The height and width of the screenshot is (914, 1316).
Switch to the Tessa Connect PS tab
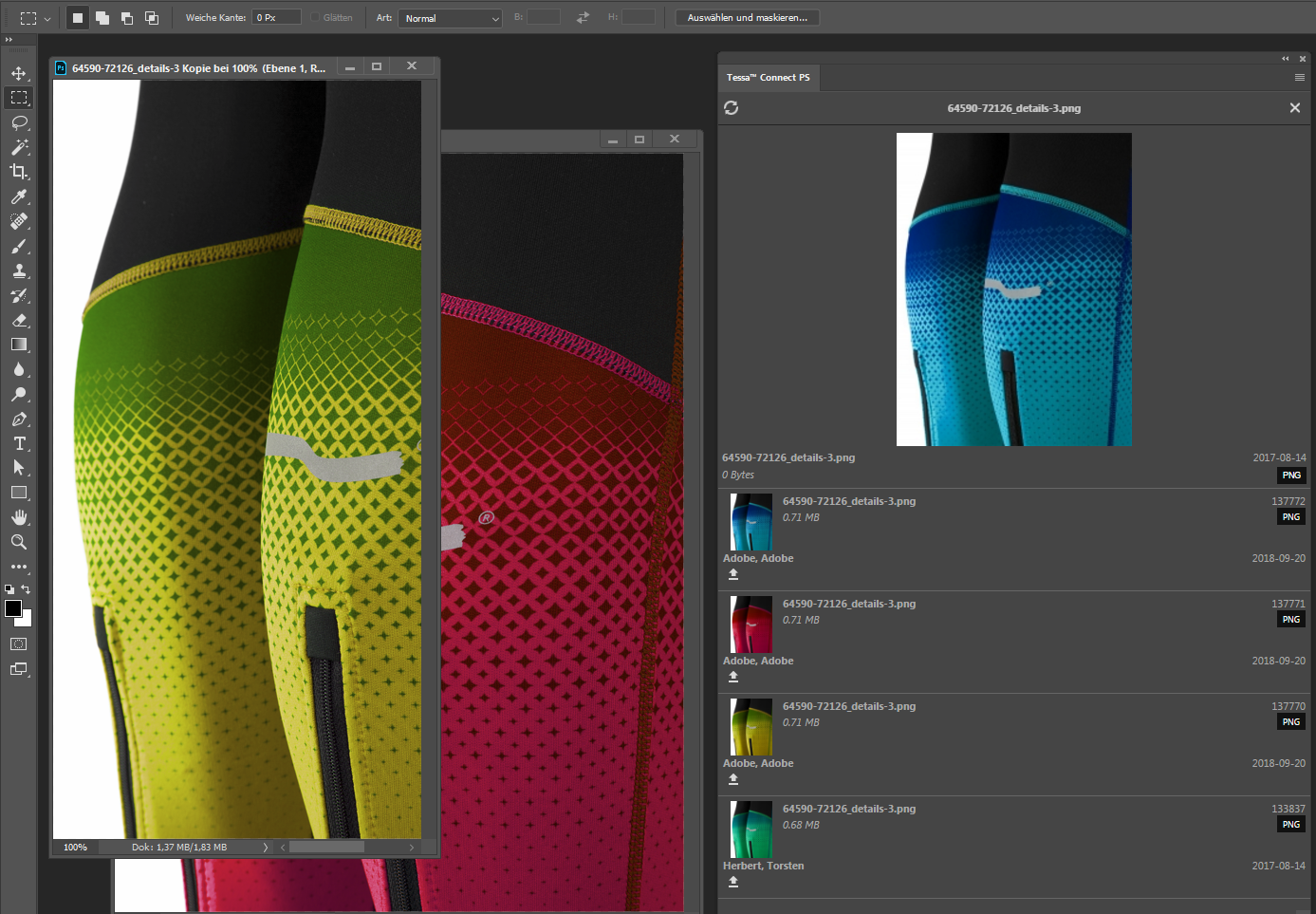pos(768,78)
